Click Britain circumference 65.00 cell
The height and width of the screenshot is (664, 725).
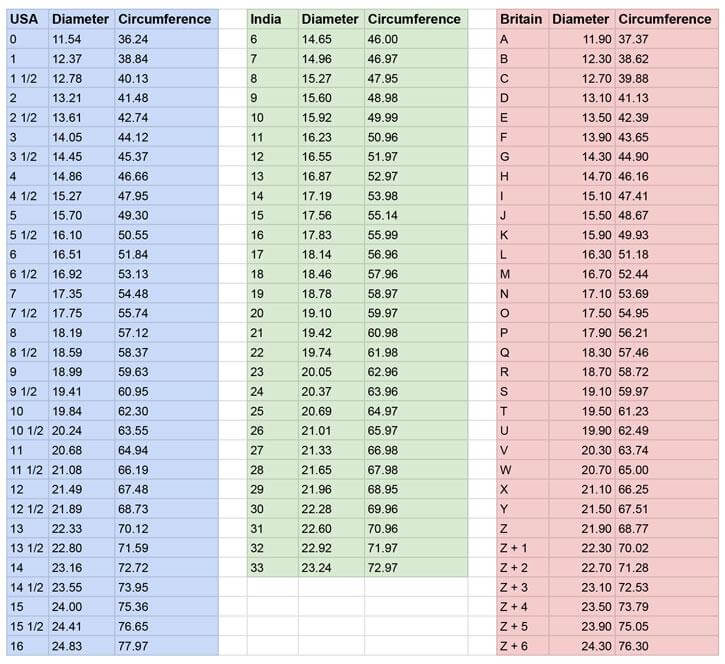coord(667,470)
